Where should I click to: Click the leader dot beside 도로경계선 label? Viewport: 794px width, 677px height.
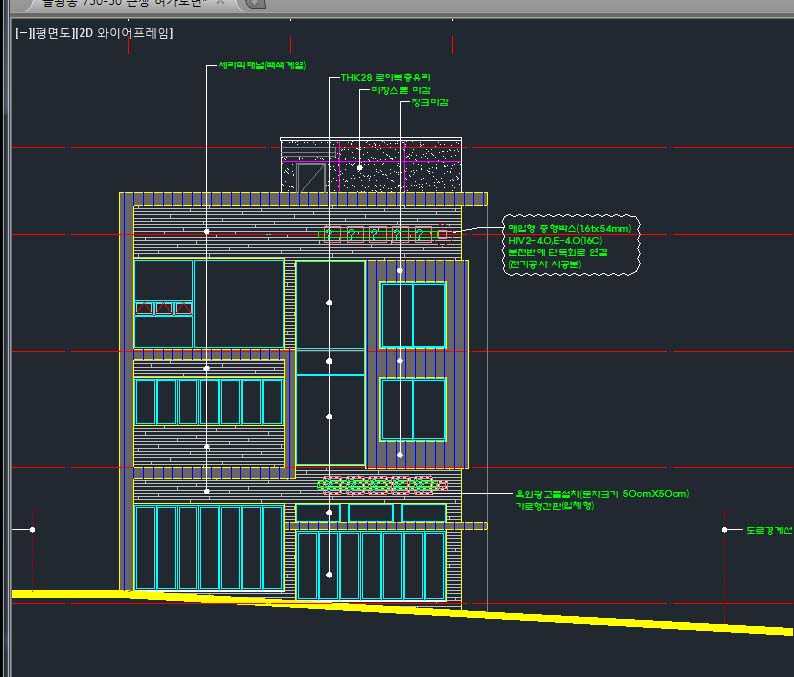pyautogui.click(x=725, y=529)
